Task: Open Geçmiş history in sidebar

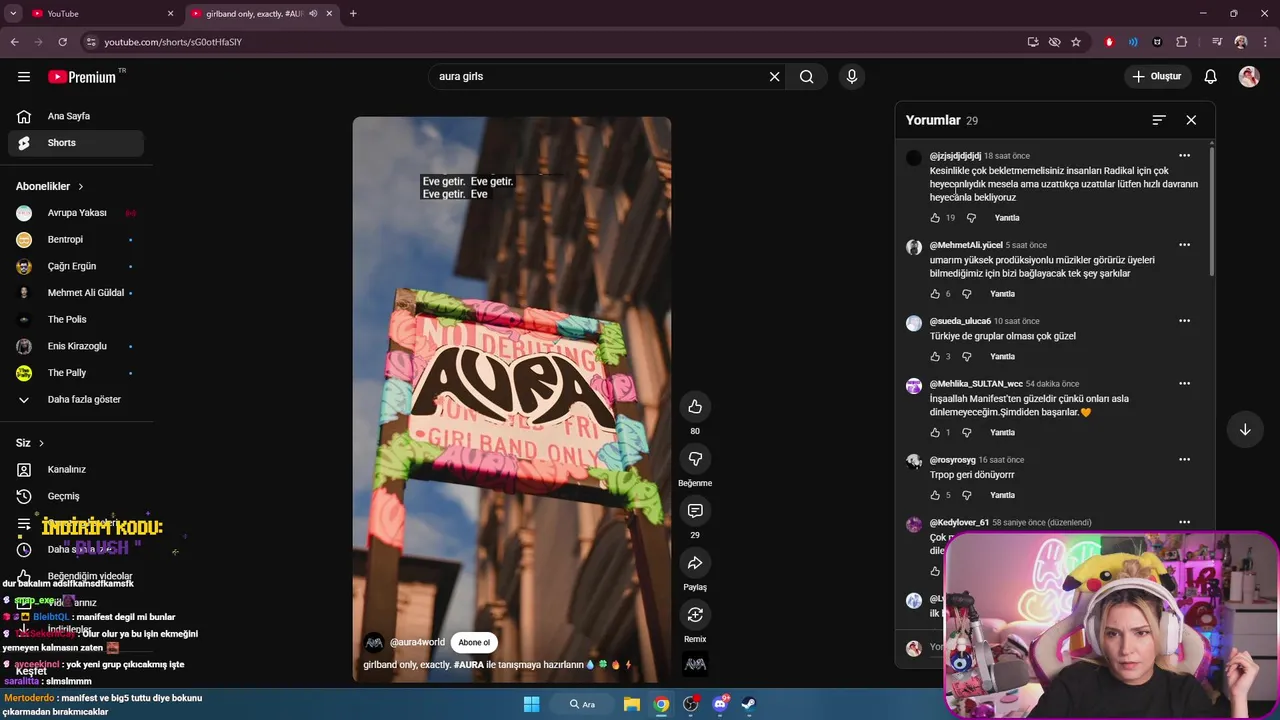Action: click(x=76, y=496)
